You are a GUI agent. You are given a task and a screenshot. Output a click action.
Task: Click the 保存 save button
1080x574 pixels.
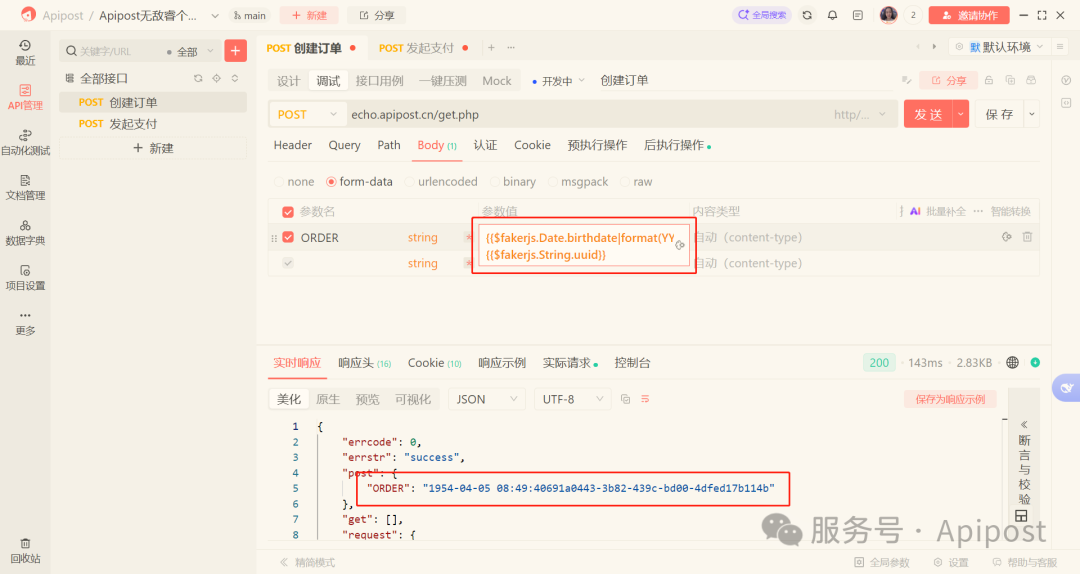click(x=999, y=114)
